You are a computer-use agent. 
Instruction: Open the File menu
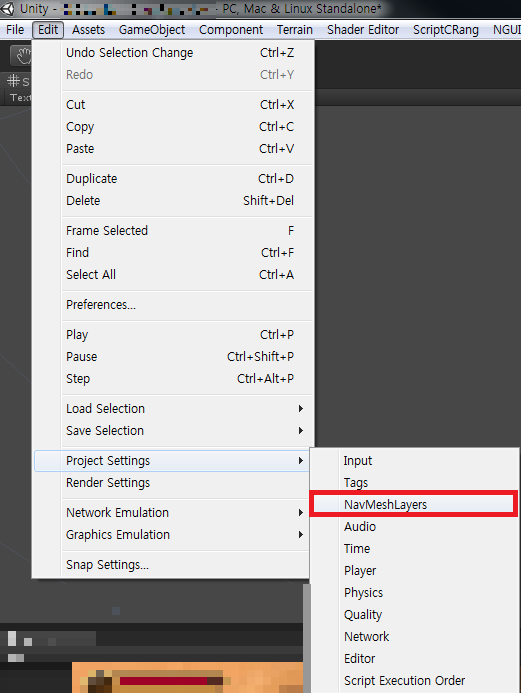(x=15, y=30)
